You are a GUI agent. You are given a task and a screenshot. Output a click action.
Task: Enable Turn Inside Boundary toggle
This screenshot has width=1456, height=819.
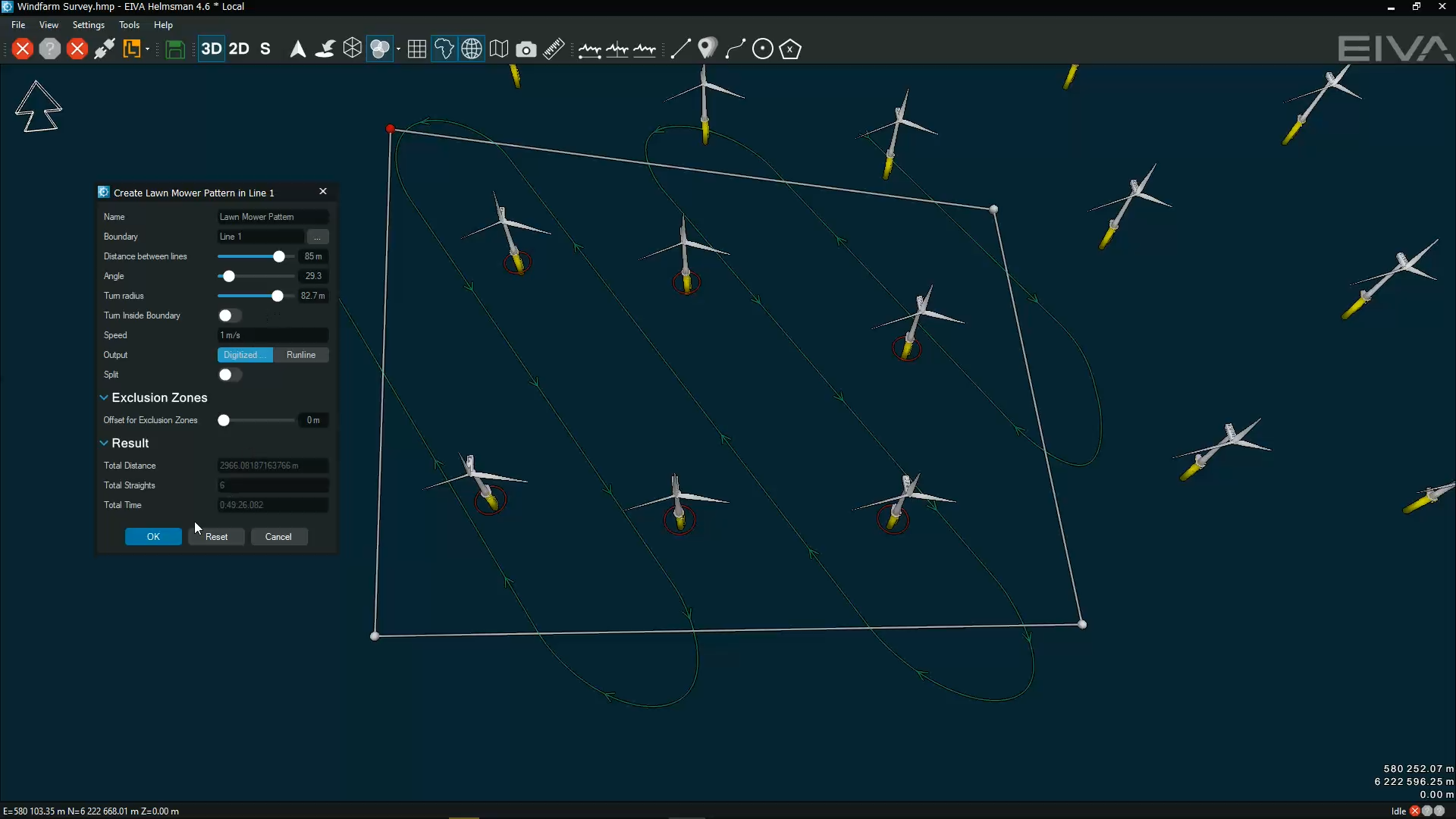[x=230, y=315]
